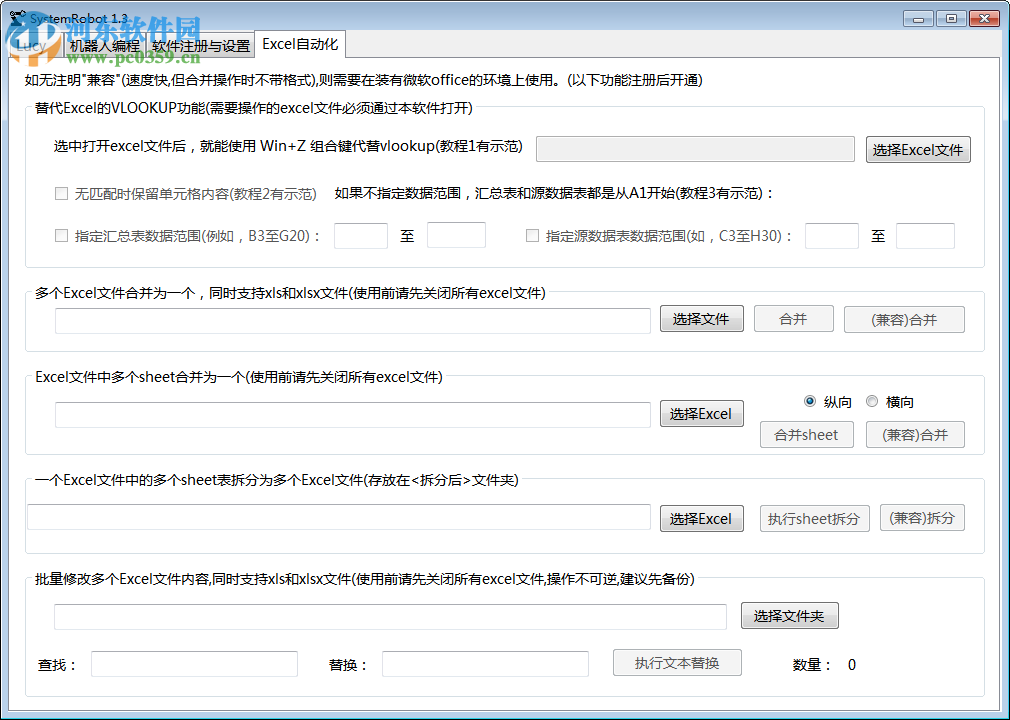Click the 选择Excel文件 button for VLOOKUP
1010x720 pixels.
tap(917, 149)
